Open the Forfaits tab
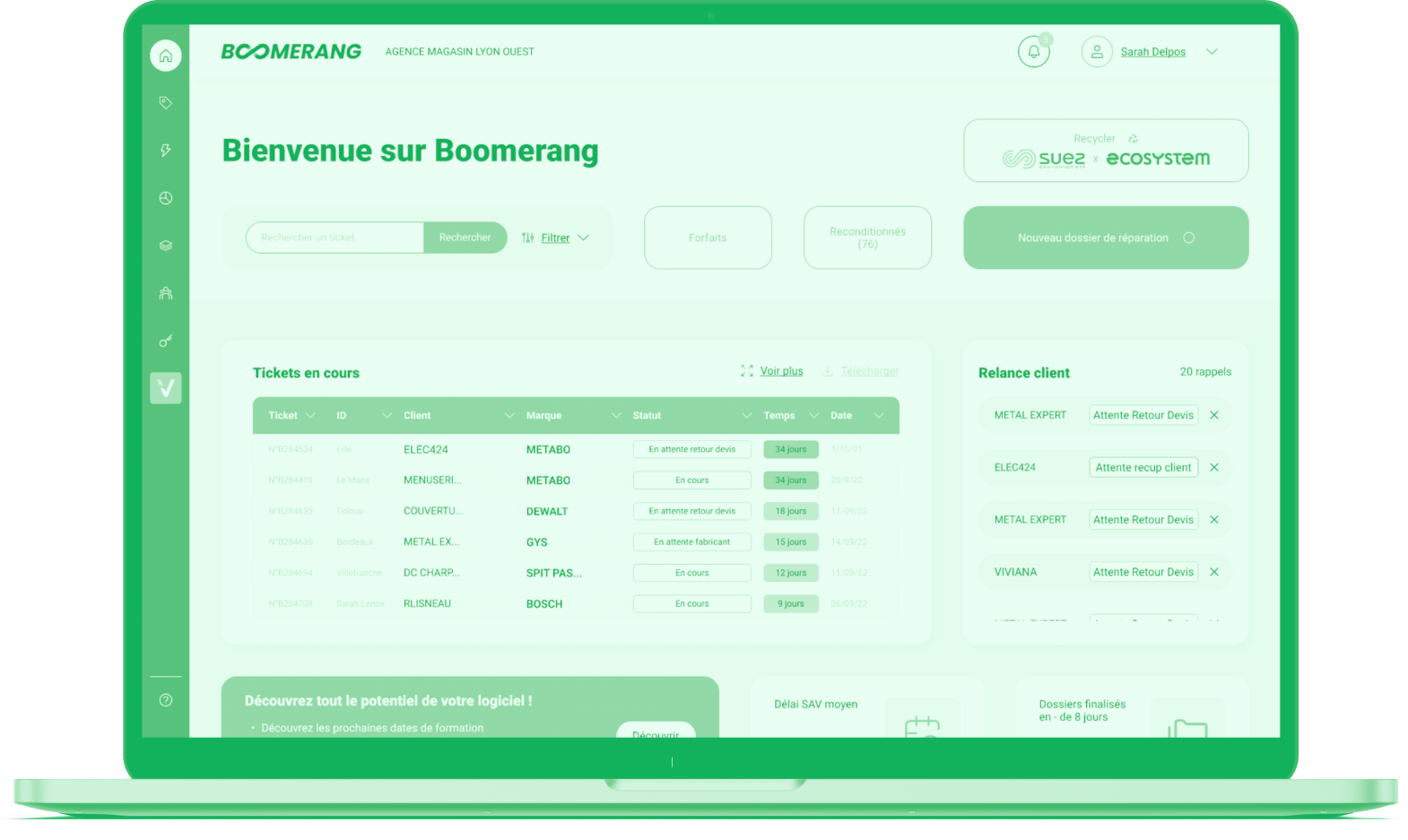1408x840 pixels. click(x=708, y=238)
